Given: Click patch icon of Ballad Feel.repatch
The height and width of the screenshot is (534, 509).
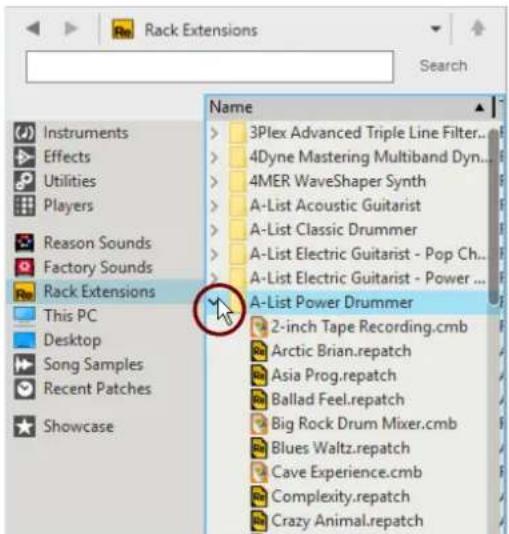Looking at the screenshot, I should [259, 399].
